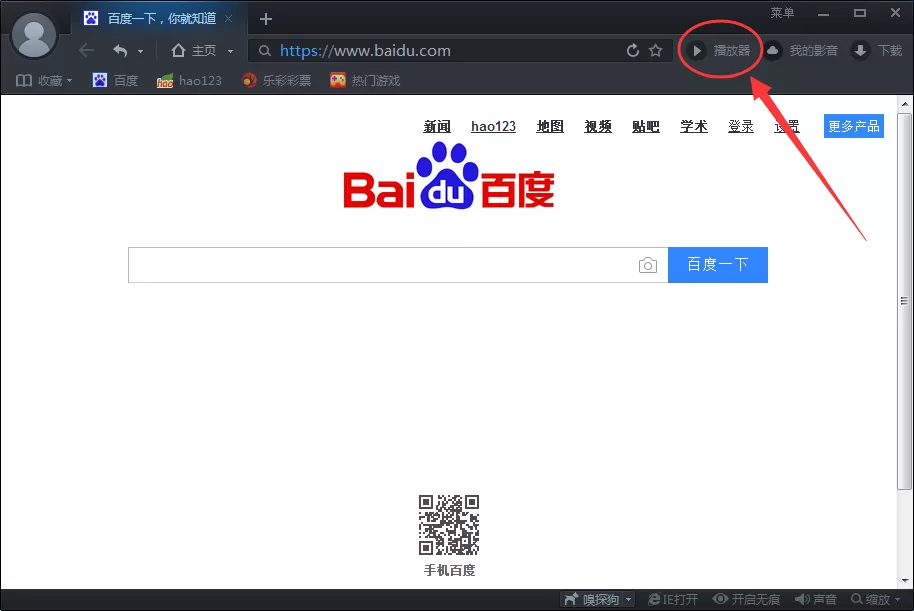Open the 视频 video link
914x611 pixels.
click(597, 126)
